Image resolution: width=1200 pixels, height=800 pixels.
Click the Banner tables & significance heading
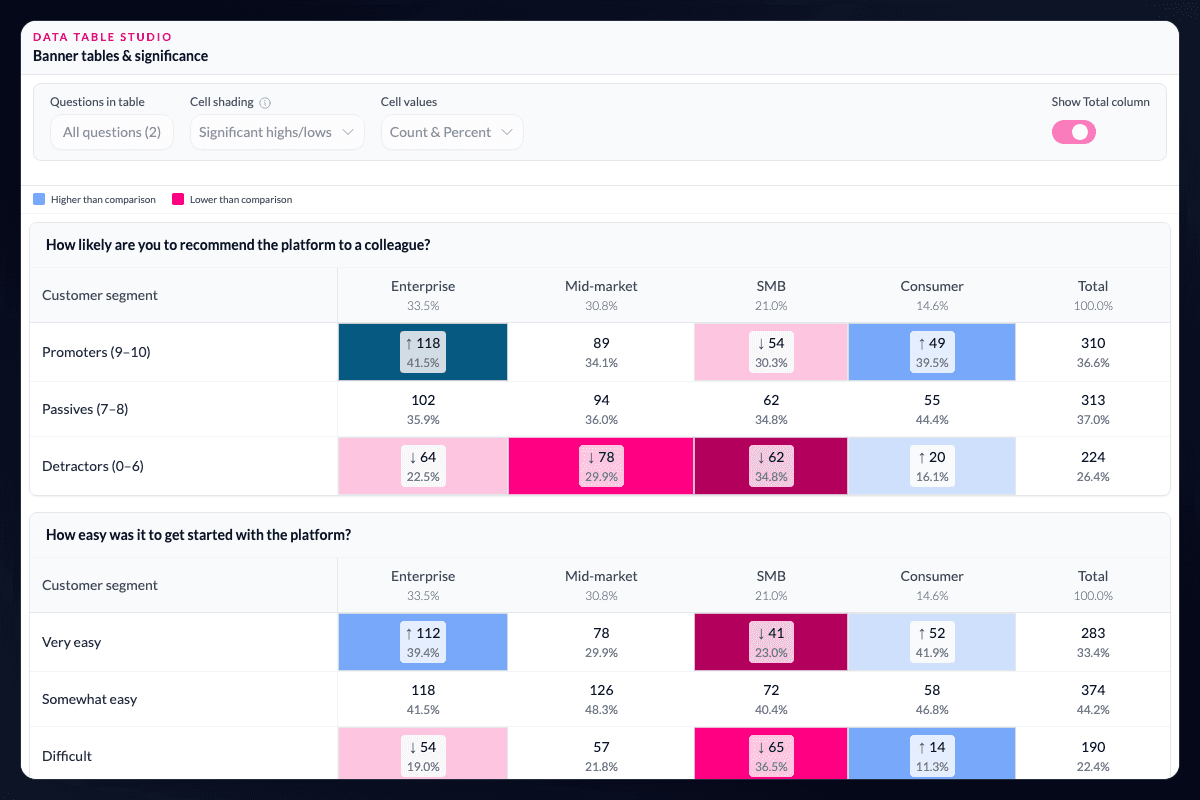(x=121, y=56)
